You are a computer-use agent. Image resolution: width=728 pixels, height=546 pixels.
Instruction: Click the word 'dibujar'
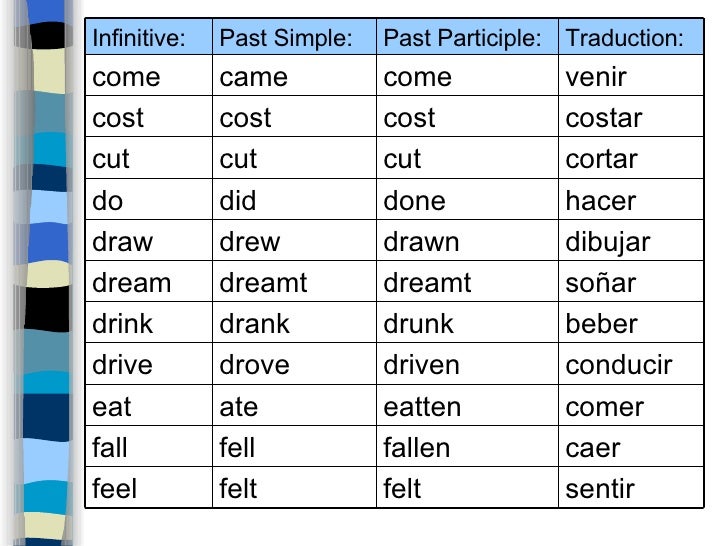[x=608, y=242]
